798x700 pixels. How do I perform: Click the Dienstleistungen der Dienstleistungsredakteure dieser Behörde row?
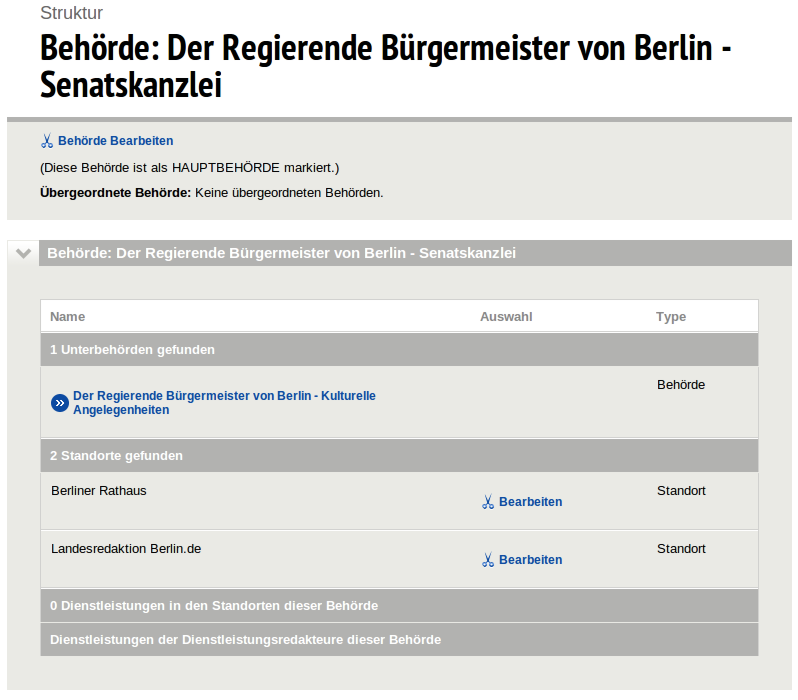pos(400,640)
